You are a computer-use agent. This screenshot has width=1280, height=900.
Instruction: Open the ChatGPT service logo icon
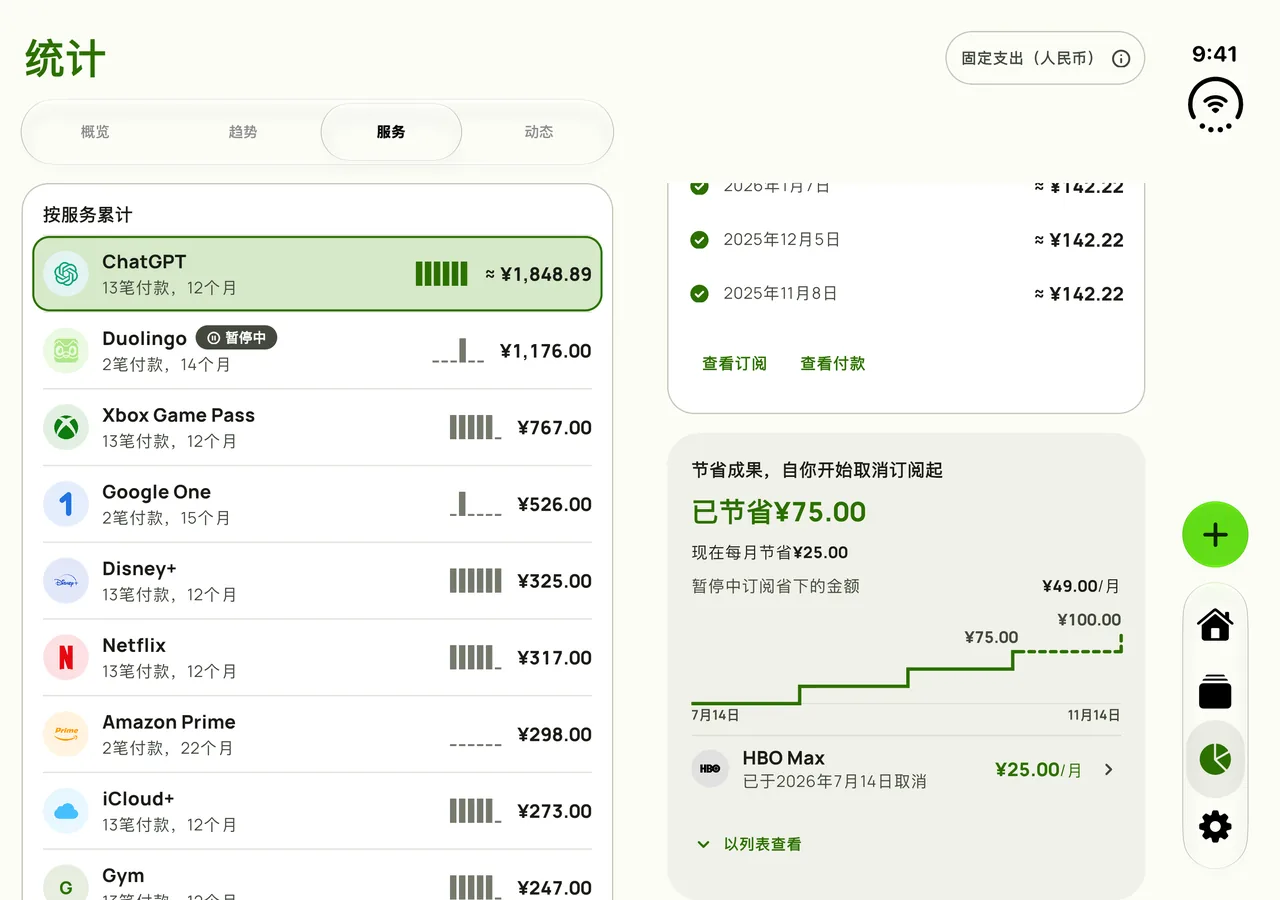click(66, 274)
